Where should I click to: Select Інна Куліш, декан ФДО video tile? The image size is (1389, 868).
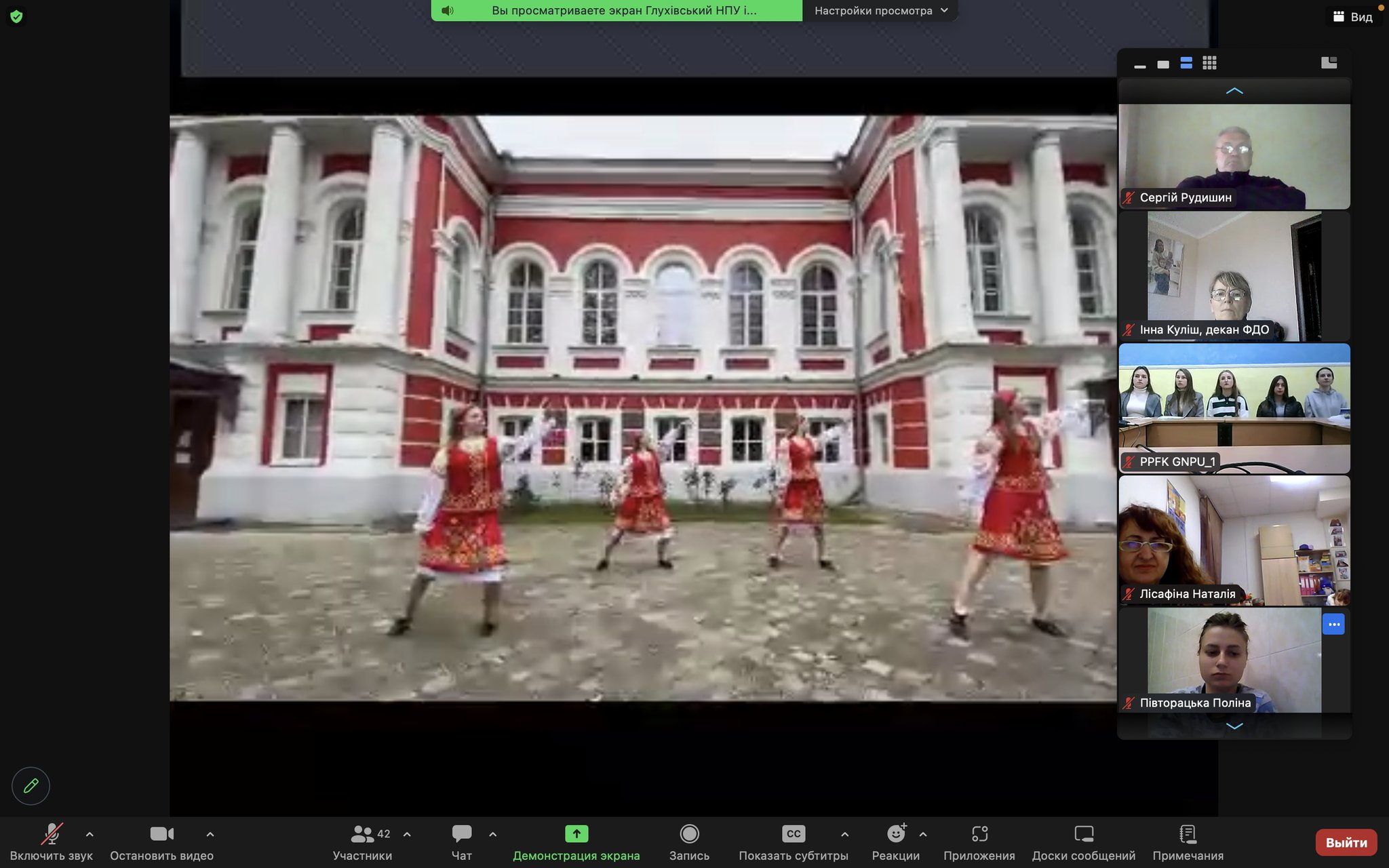(1234, 276)
